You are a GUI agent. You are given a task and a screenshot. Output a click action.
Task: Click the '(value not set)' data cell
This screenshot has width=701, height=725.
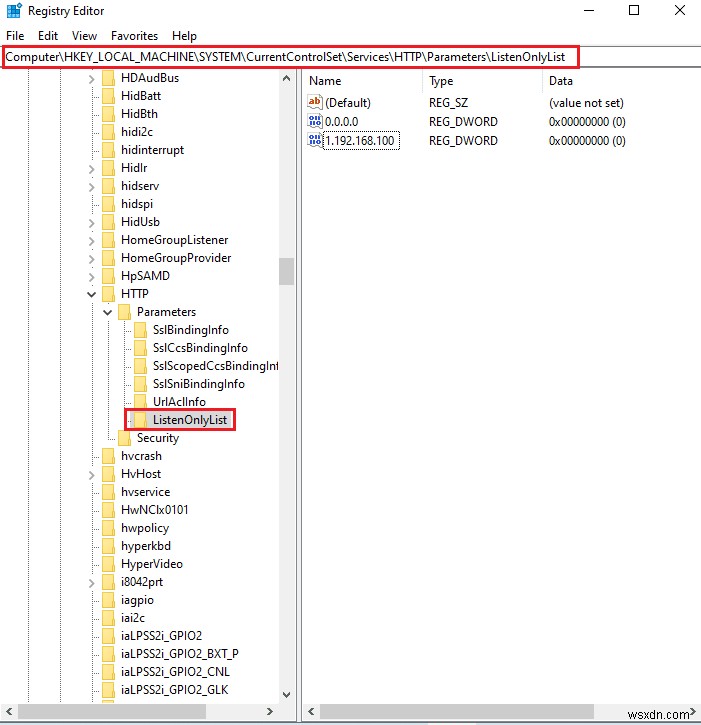[586, 103]
